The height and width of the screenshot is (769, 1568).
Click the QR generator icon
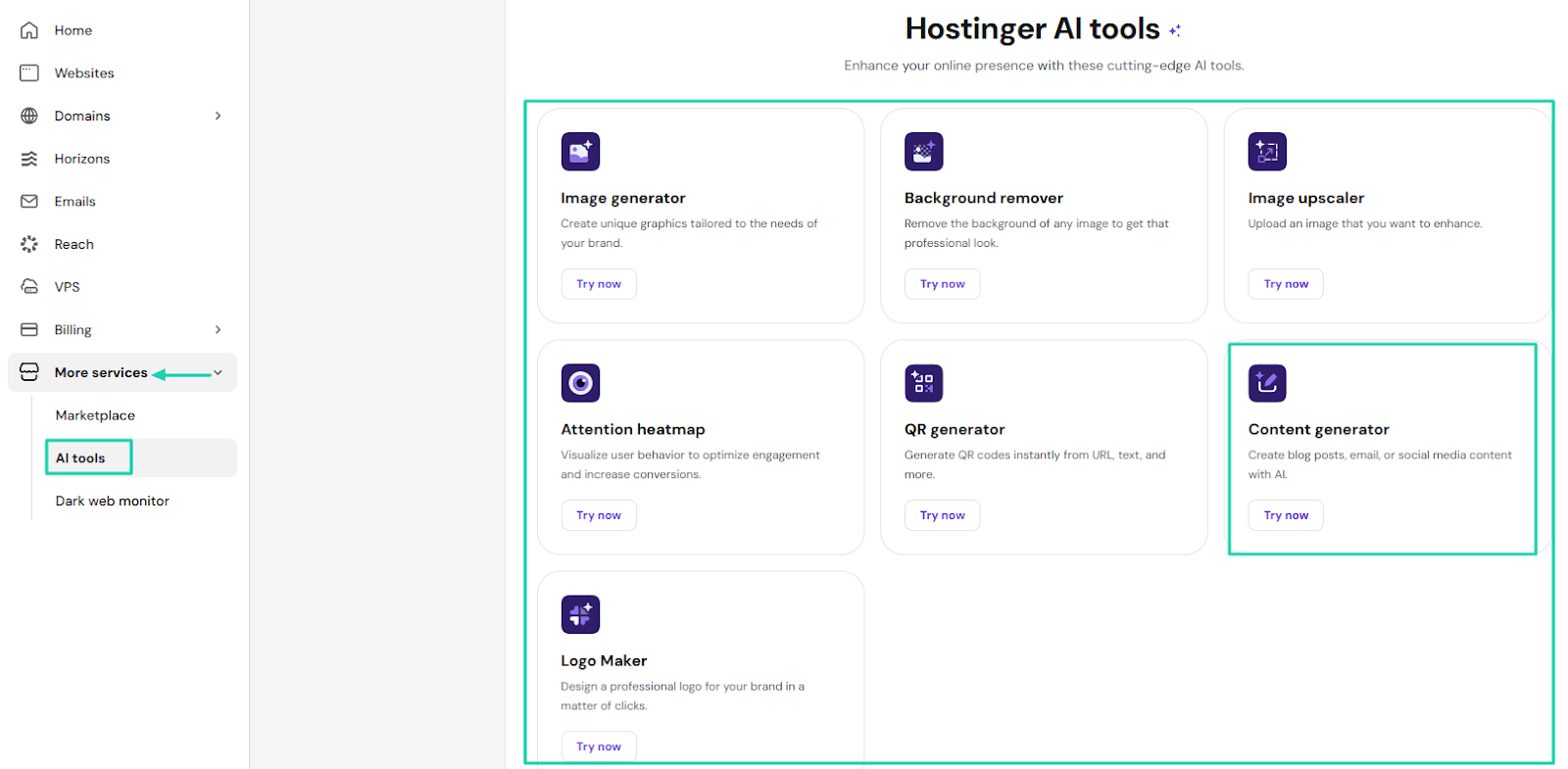pos(923,383)
